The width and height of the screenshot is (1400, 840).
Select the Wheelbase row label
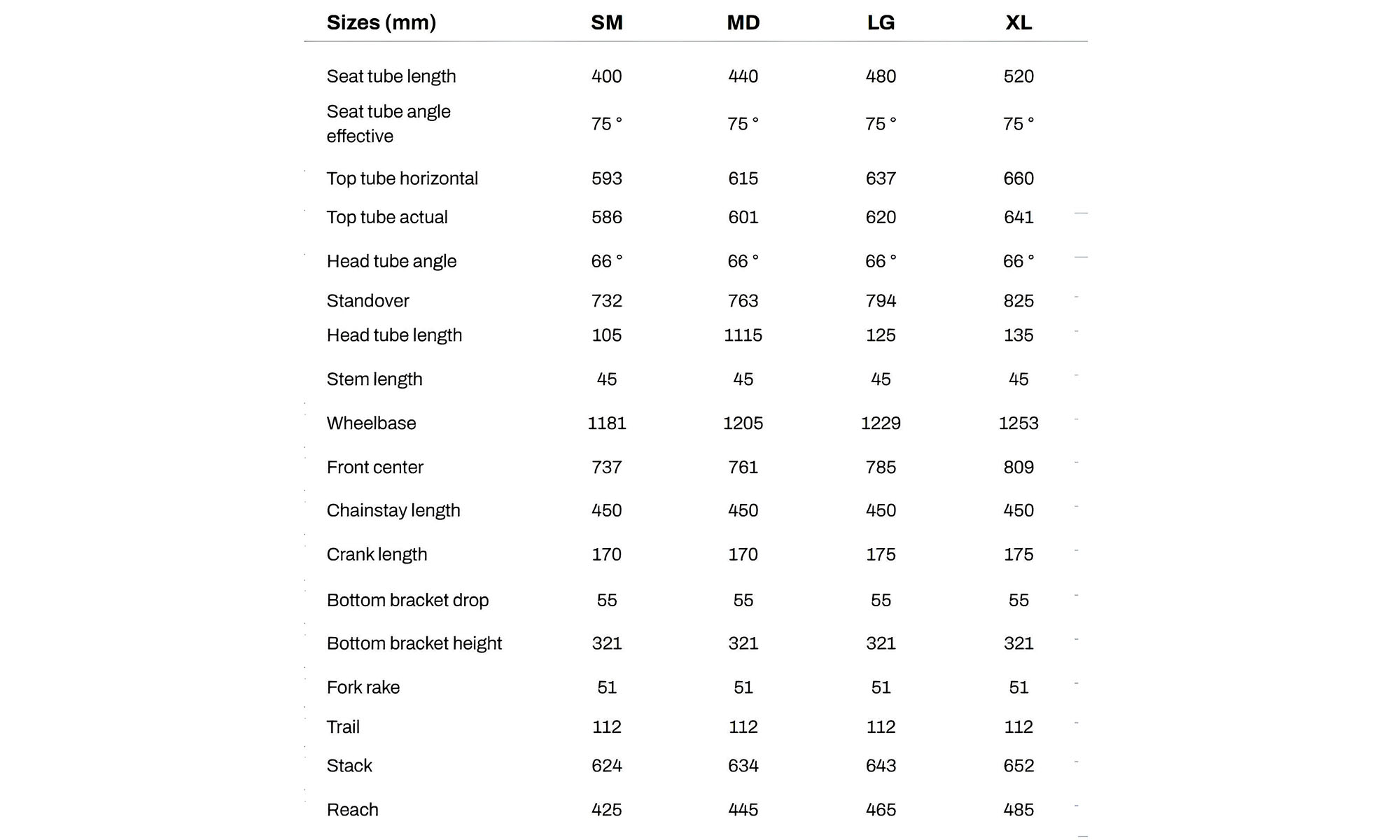click(371, 423)
